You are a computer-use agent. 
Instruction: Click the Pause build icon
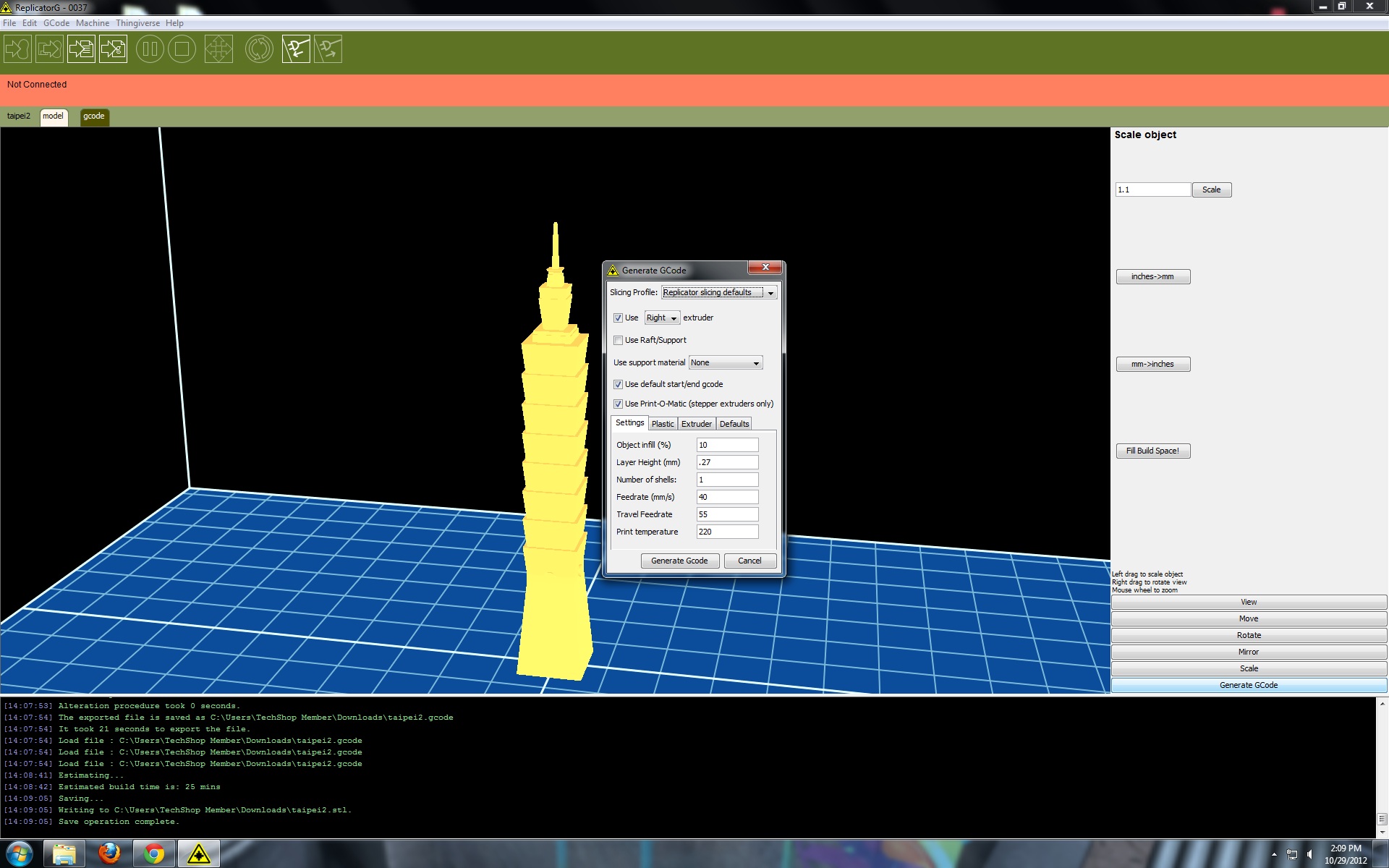coord(150,49)
